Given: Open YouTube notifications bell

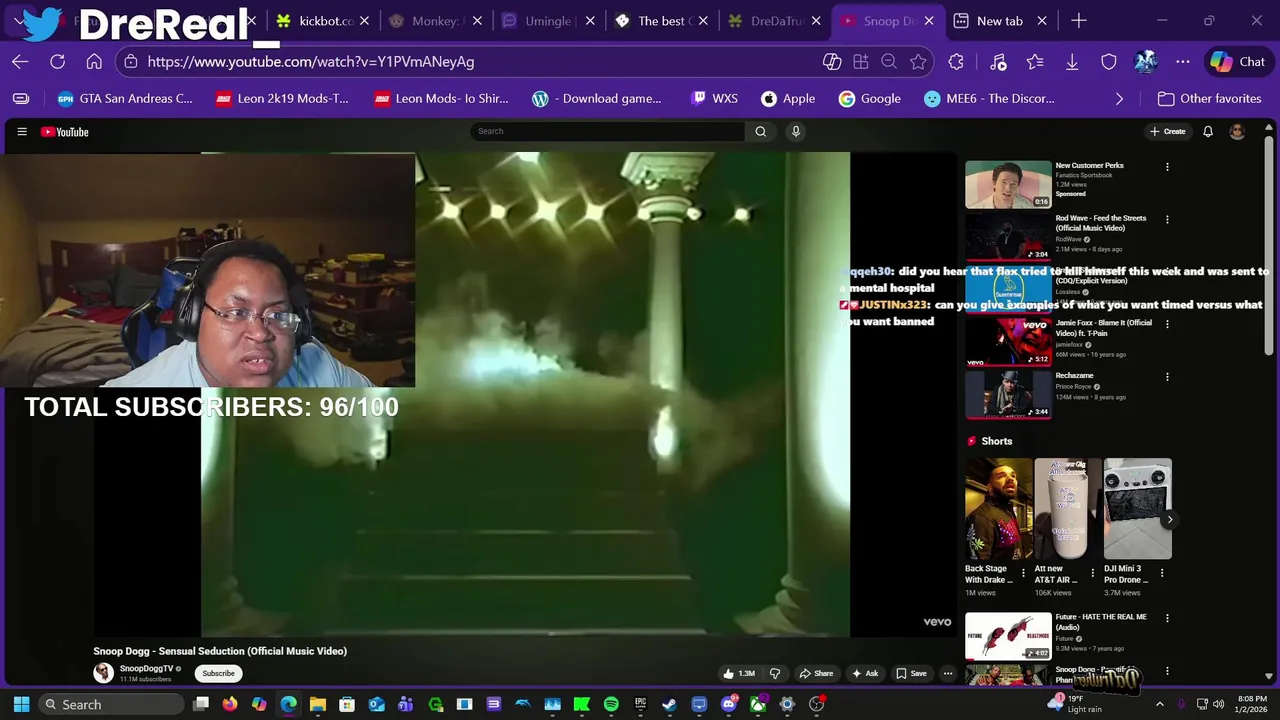Looking at the screenshot, I should coord(1208,132).
